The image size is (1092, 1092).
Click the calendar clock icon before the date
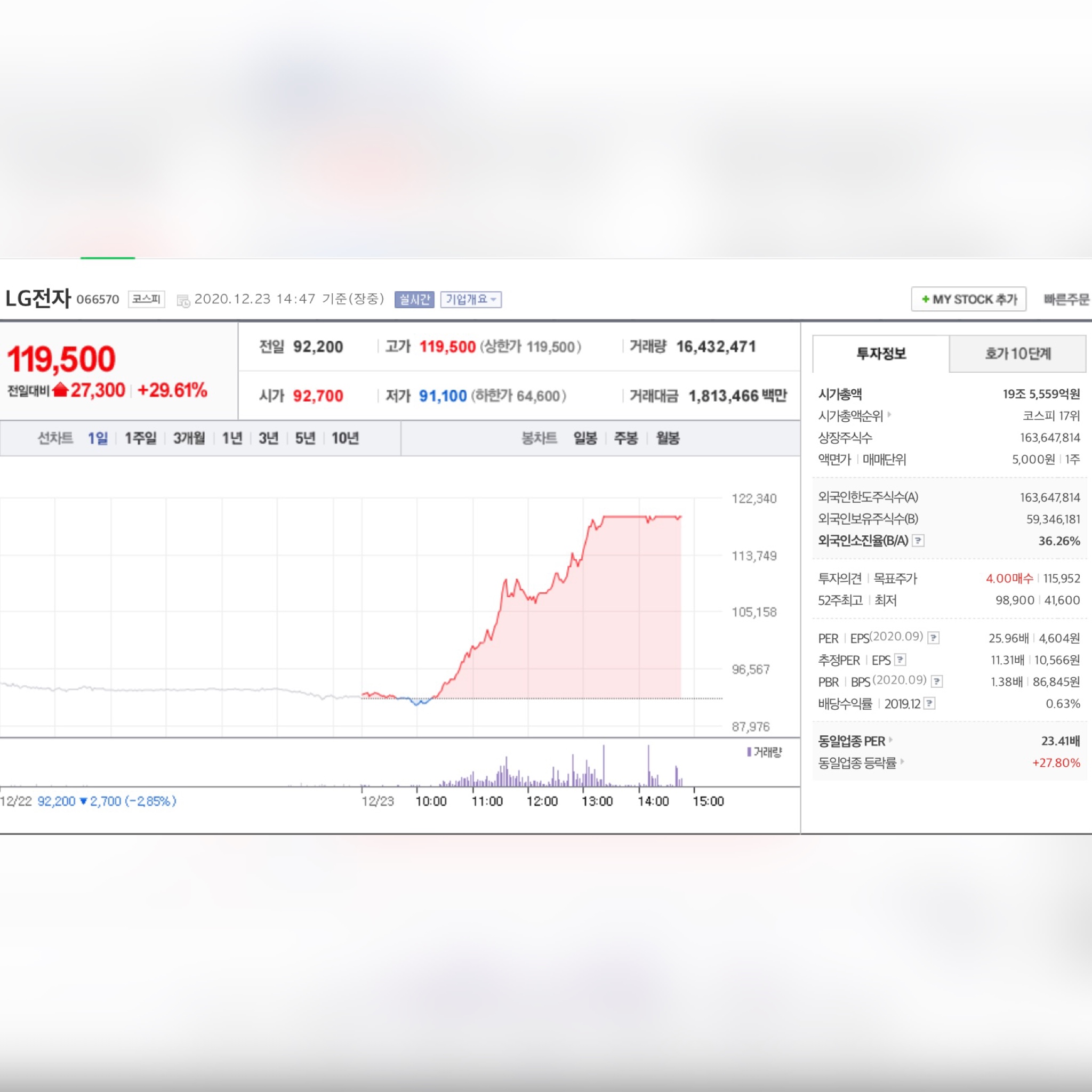183,301
